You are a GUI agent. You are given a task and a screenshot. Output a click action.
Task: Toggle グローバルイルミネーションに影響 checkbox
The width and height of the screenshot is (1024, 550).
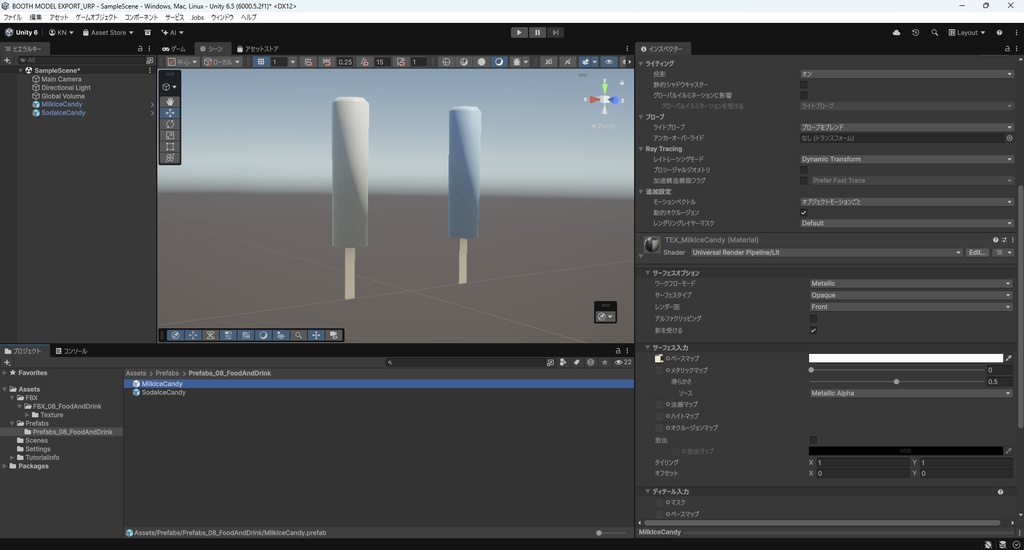[x=804, y=95]
